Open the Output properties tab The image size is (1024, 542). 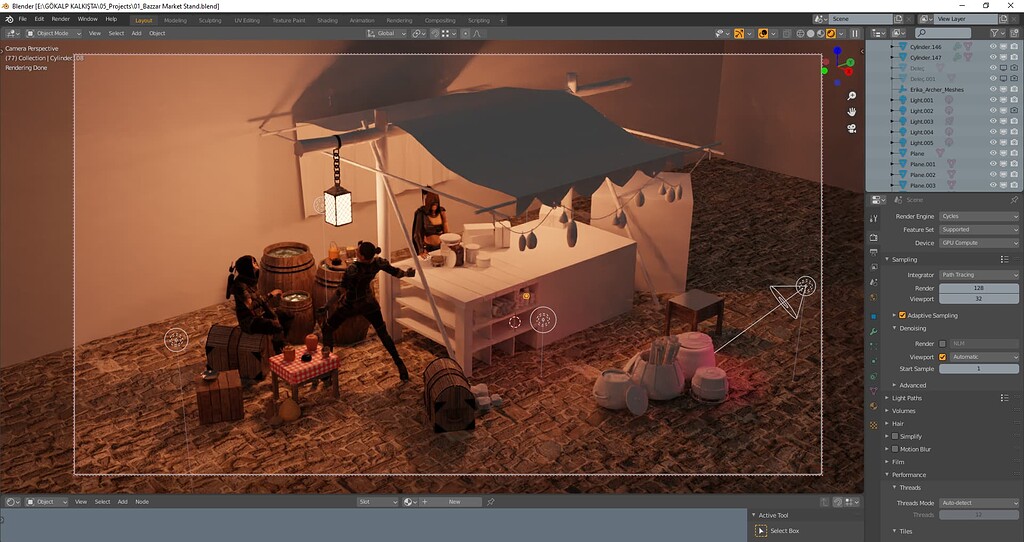coord(874,253)
